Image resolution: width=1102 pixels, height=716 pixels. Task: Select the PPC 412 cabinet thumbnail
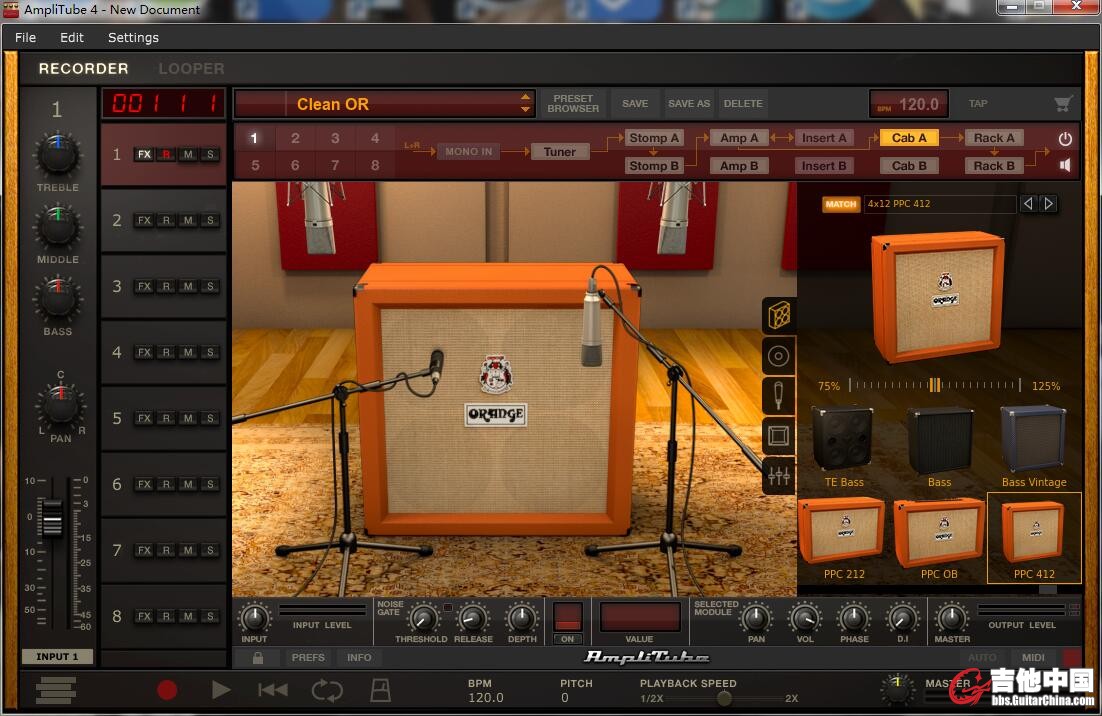pyautogui.click(x=1034, y=537)
